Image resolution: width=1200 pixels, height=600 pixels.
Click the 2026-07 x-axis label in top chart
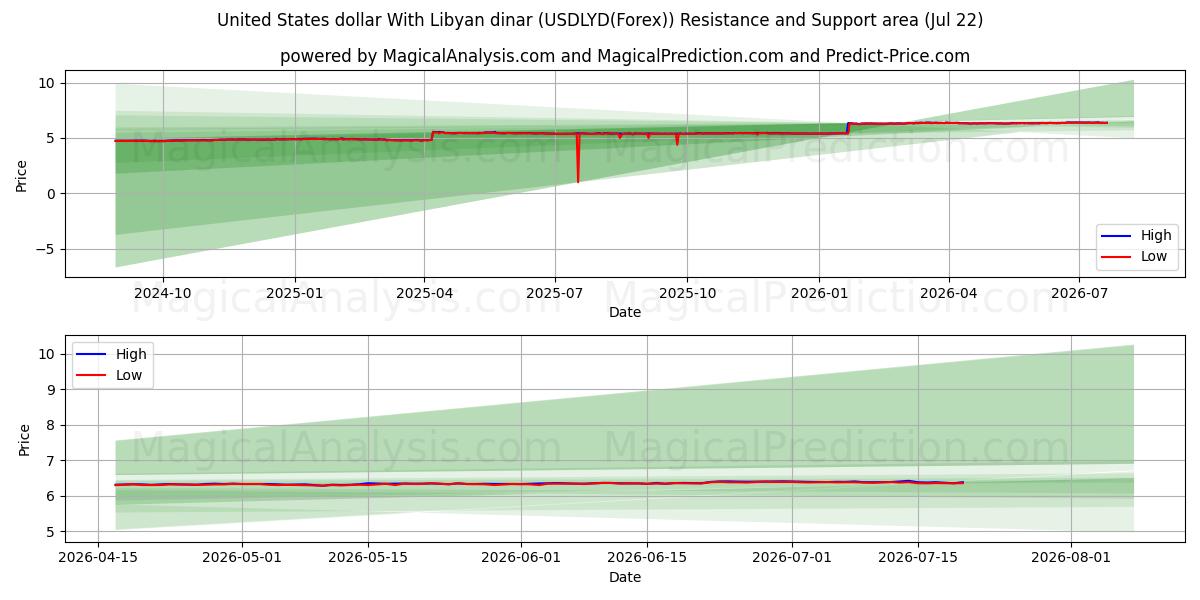tap(1079, 292)
